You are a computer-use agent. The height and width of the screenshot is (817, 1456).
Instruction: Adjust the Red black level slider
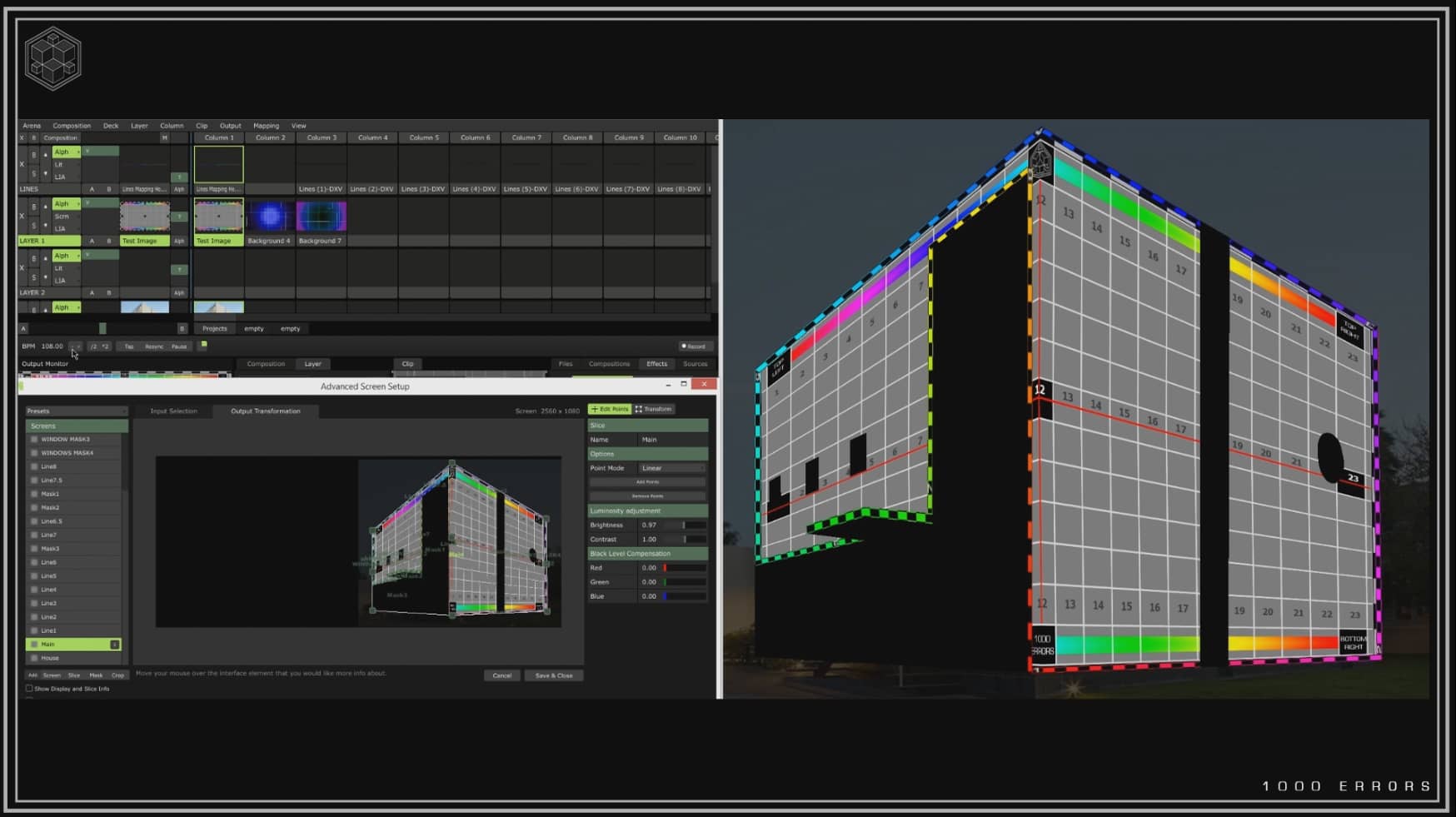point(684,568)
